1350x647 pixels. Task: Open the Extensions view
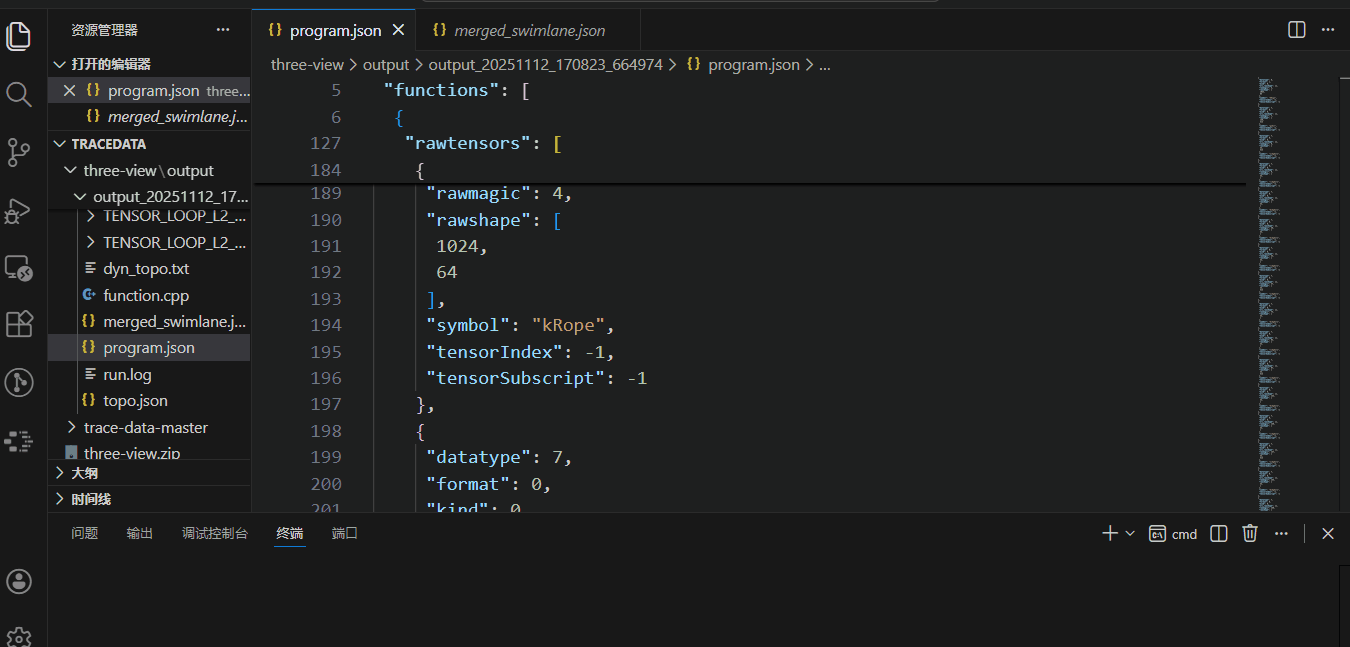[x=19, y=325]
